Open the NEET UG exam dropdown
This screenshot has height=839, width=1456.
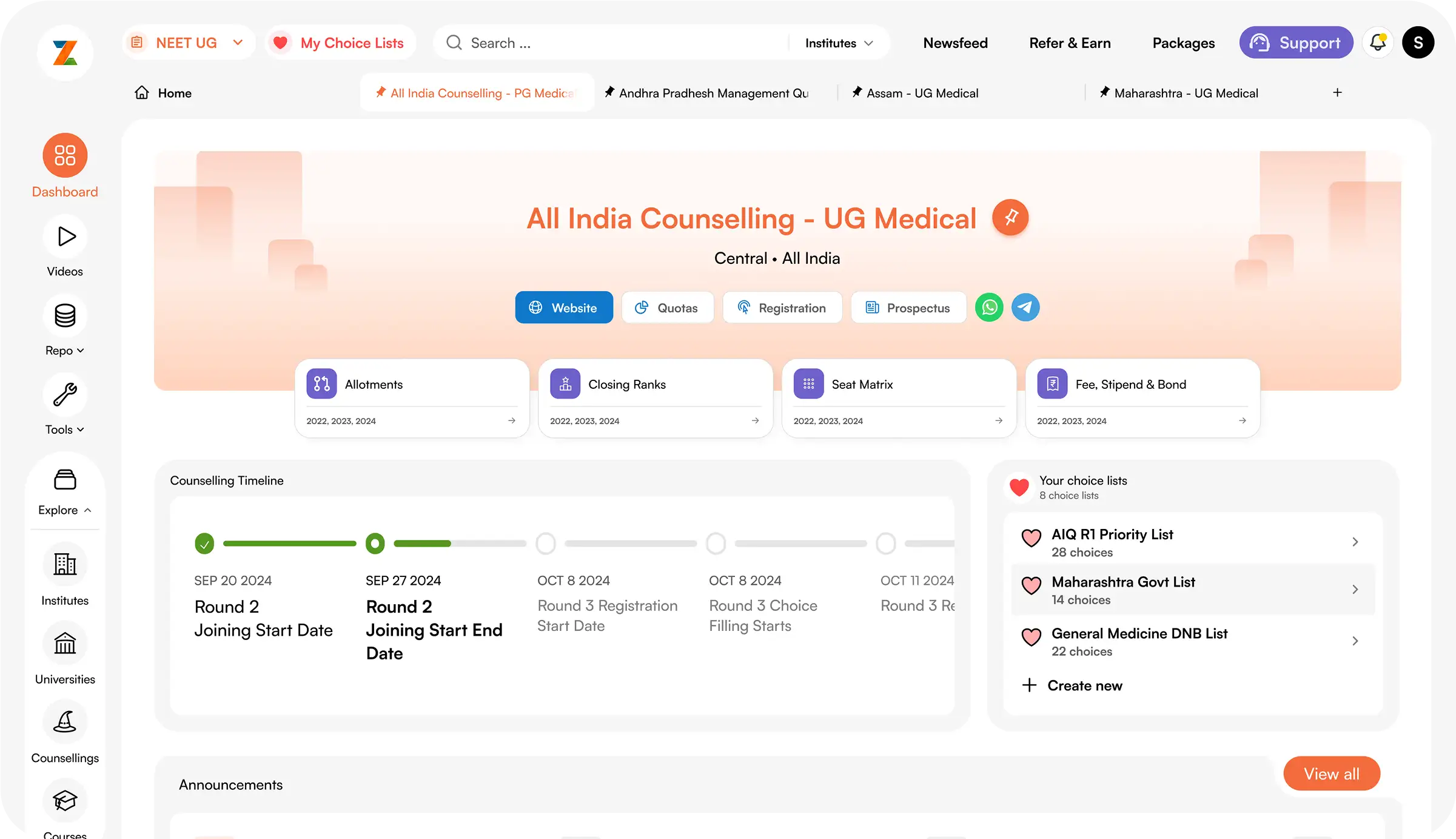(238, 42)
